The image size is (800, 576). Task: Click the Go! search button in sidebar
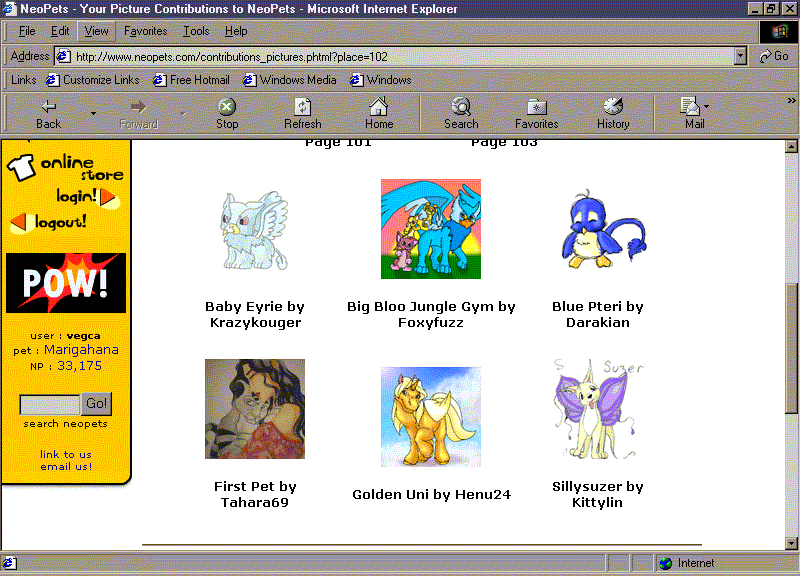[x=96, y=404]
